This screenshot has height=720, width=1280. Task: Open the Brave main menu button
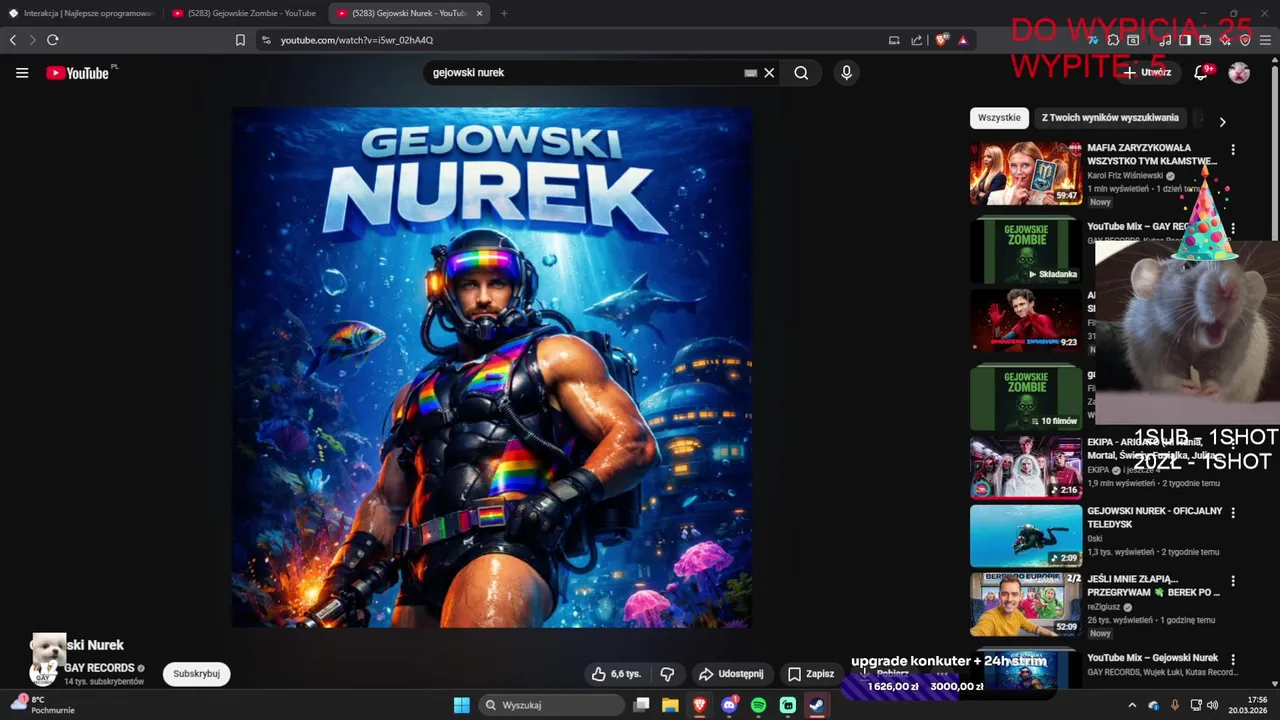[1265, 40]
